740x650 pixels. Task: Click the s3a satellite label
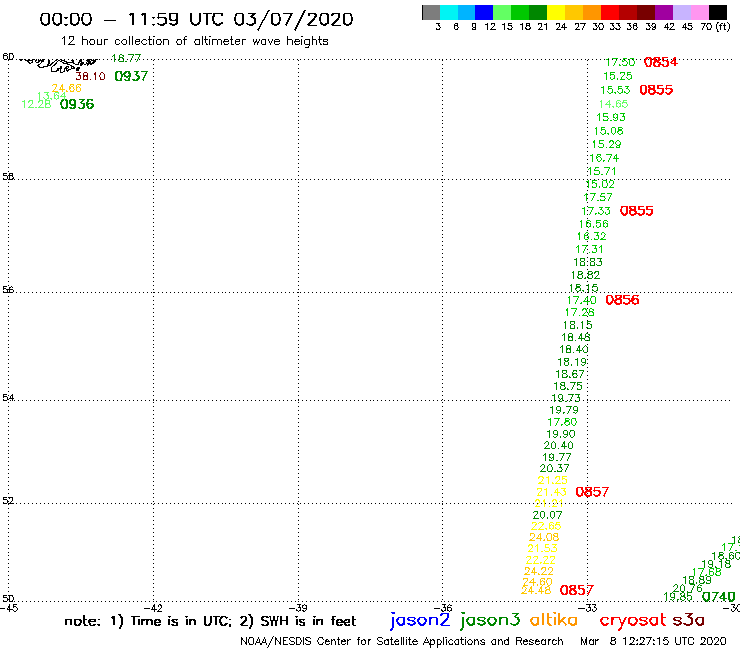[x=688, y=620]
